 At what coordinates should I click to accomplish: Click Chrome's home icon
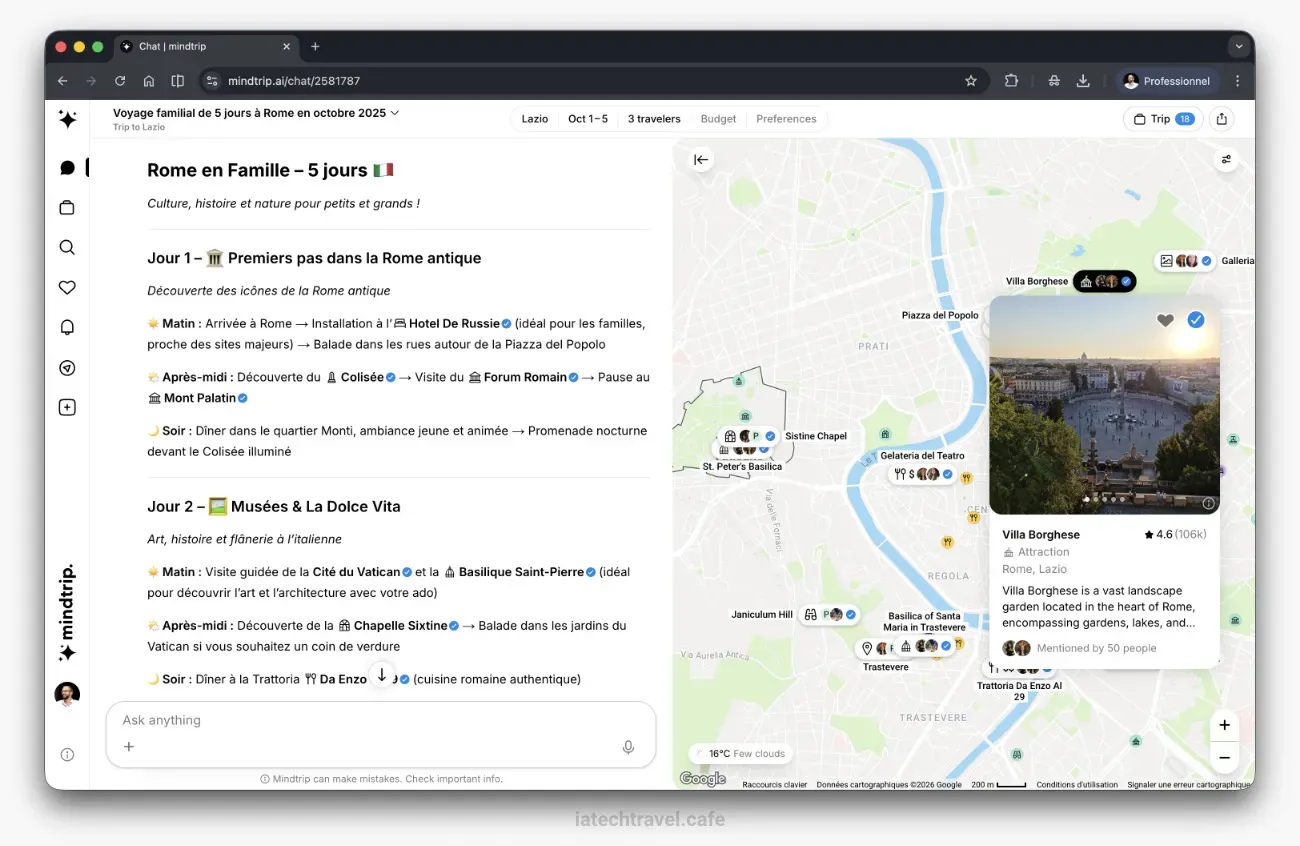(x=149, y=81)
